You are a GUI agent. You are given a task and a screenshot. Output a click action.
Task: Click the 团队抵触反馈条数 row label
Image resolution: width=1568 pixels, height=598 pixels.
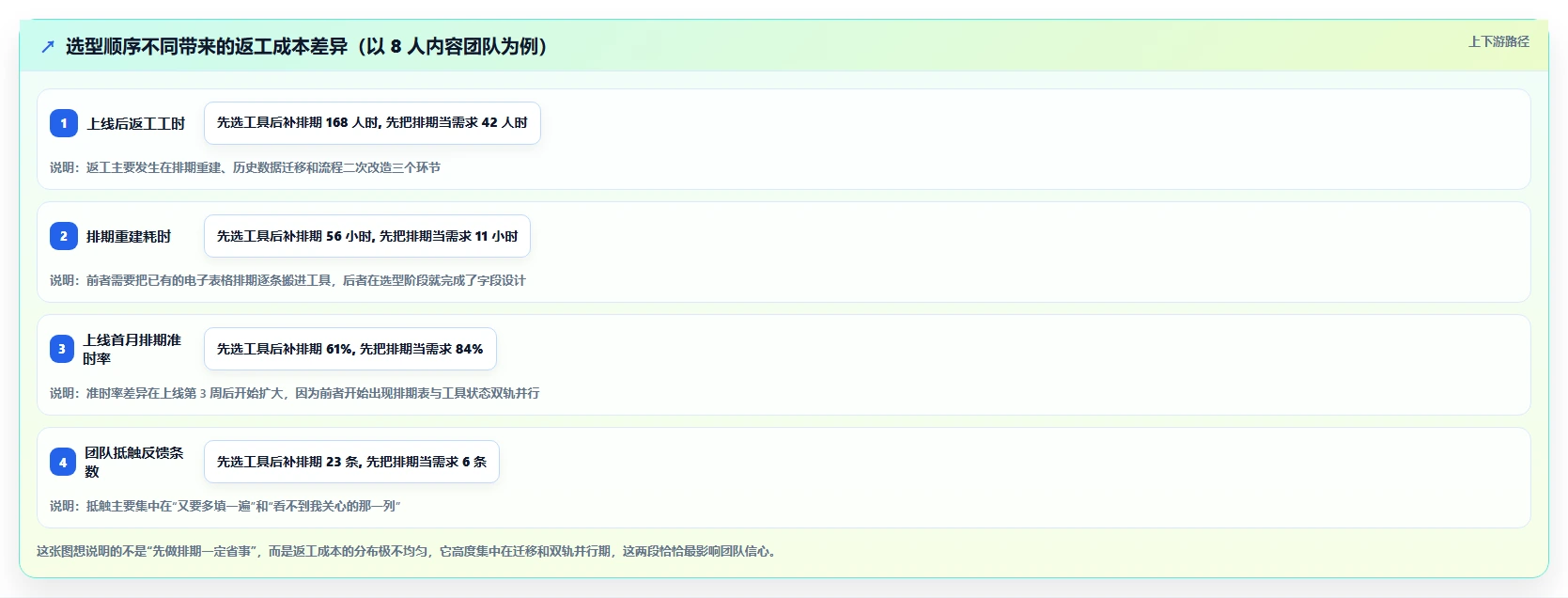[134, 462]
